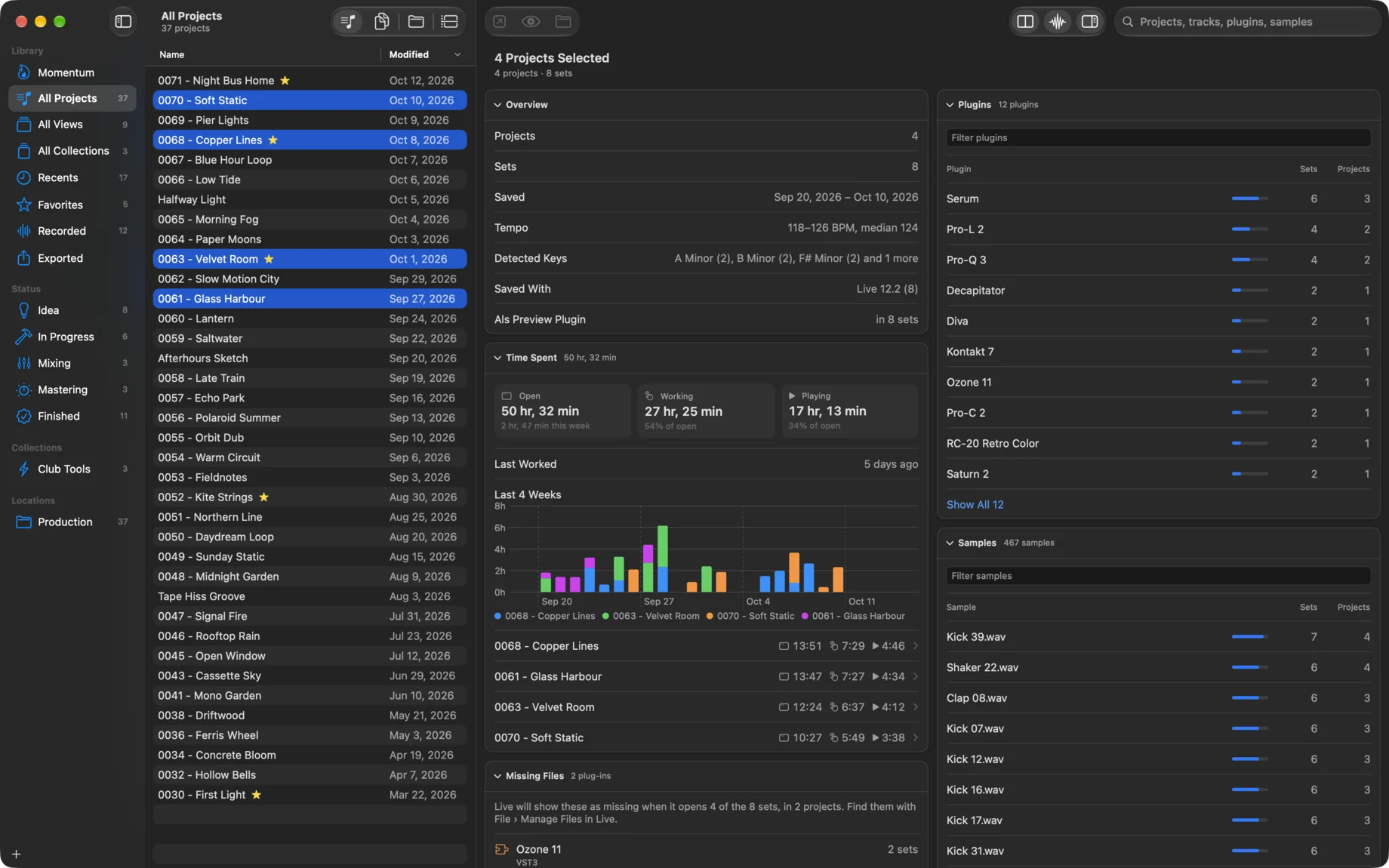Open the Production location folder
Viewport: 1389px width, 868px height.
tap(72, 522)
